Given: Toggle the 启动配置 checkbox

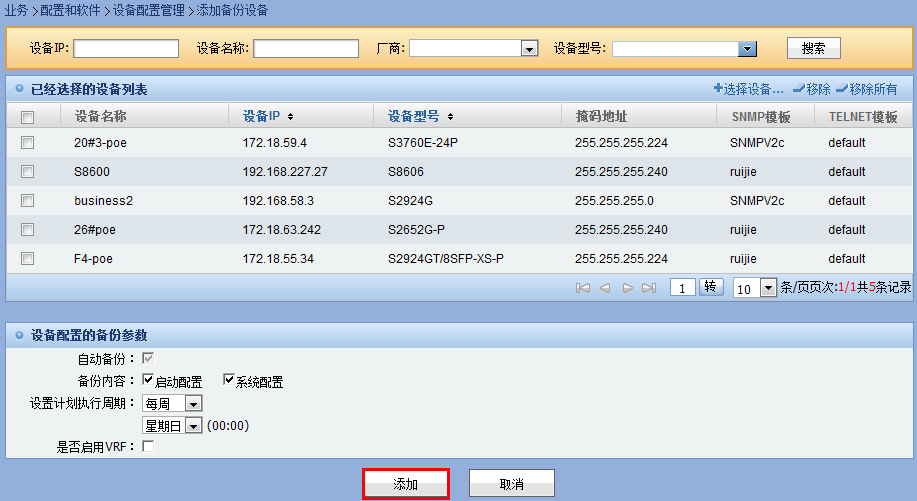Looking at the screenshot, I should (148, 381).
